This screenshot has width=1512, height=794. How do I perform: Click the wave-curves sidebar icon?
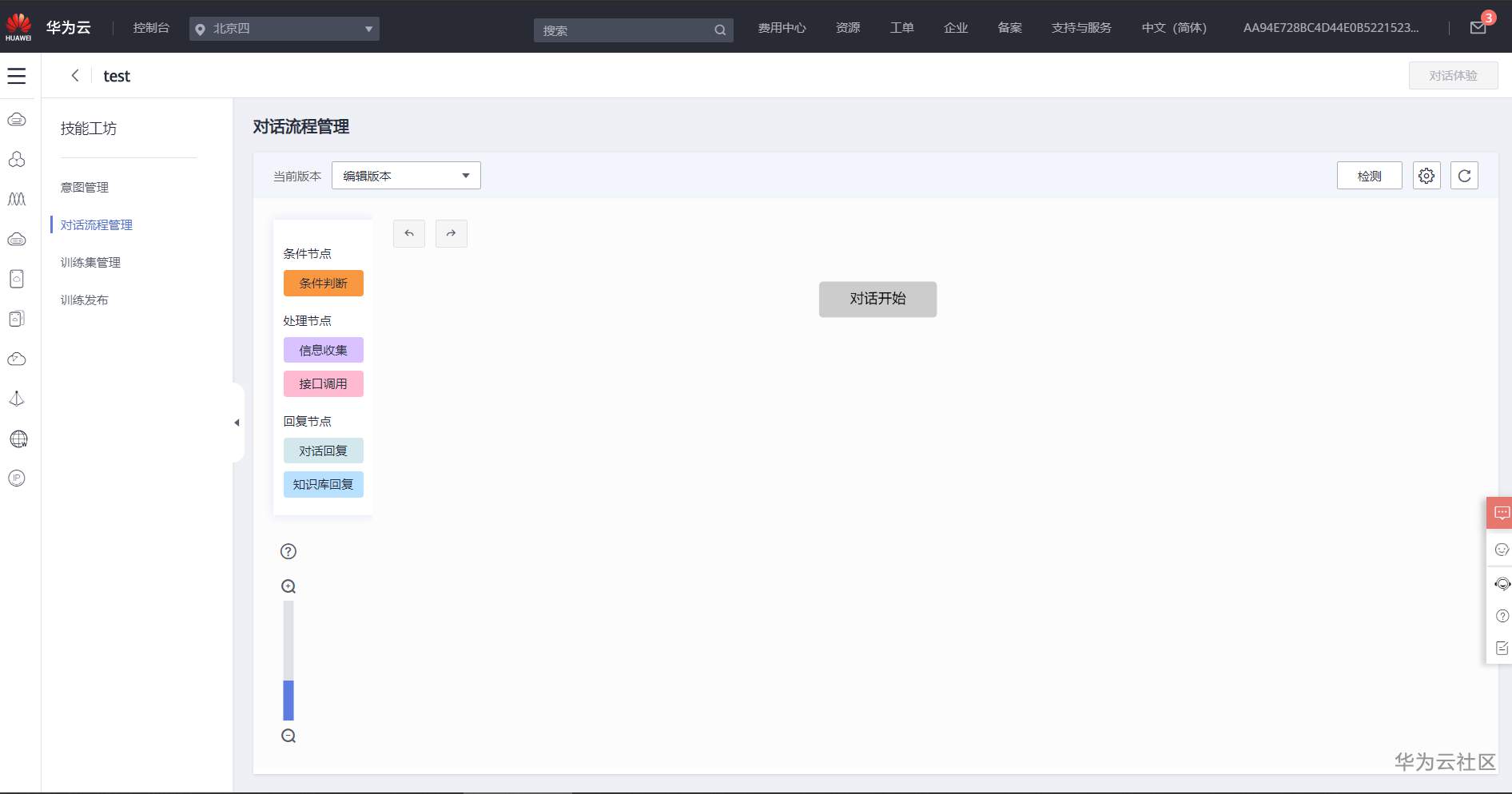17,199
